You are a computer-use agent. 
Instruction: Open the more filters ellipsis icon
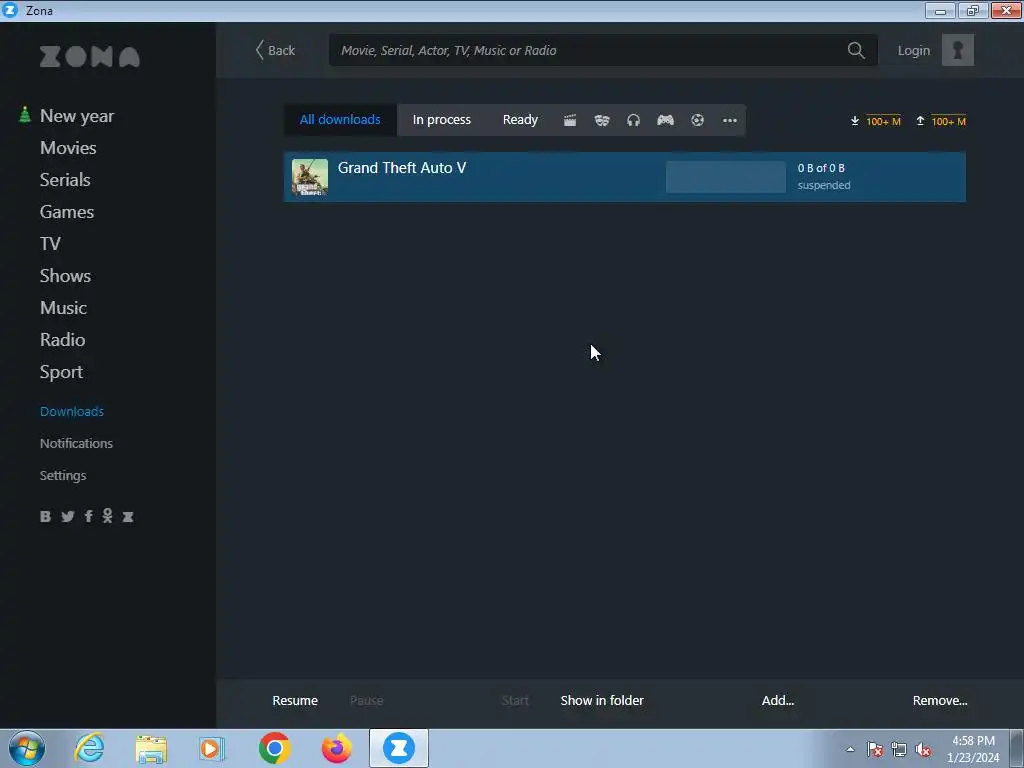click(x=729, y=120)
